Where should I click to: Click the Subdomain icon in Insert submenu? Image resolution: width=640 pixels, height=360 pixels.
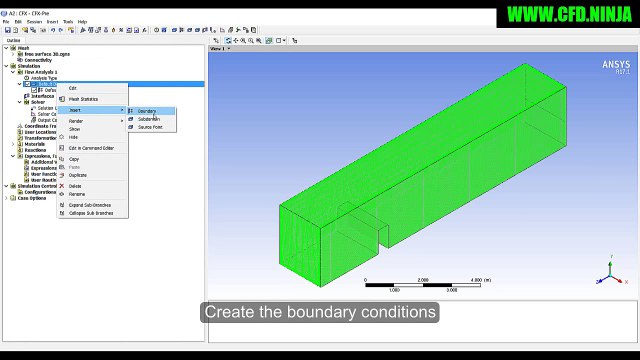[131, 119]
